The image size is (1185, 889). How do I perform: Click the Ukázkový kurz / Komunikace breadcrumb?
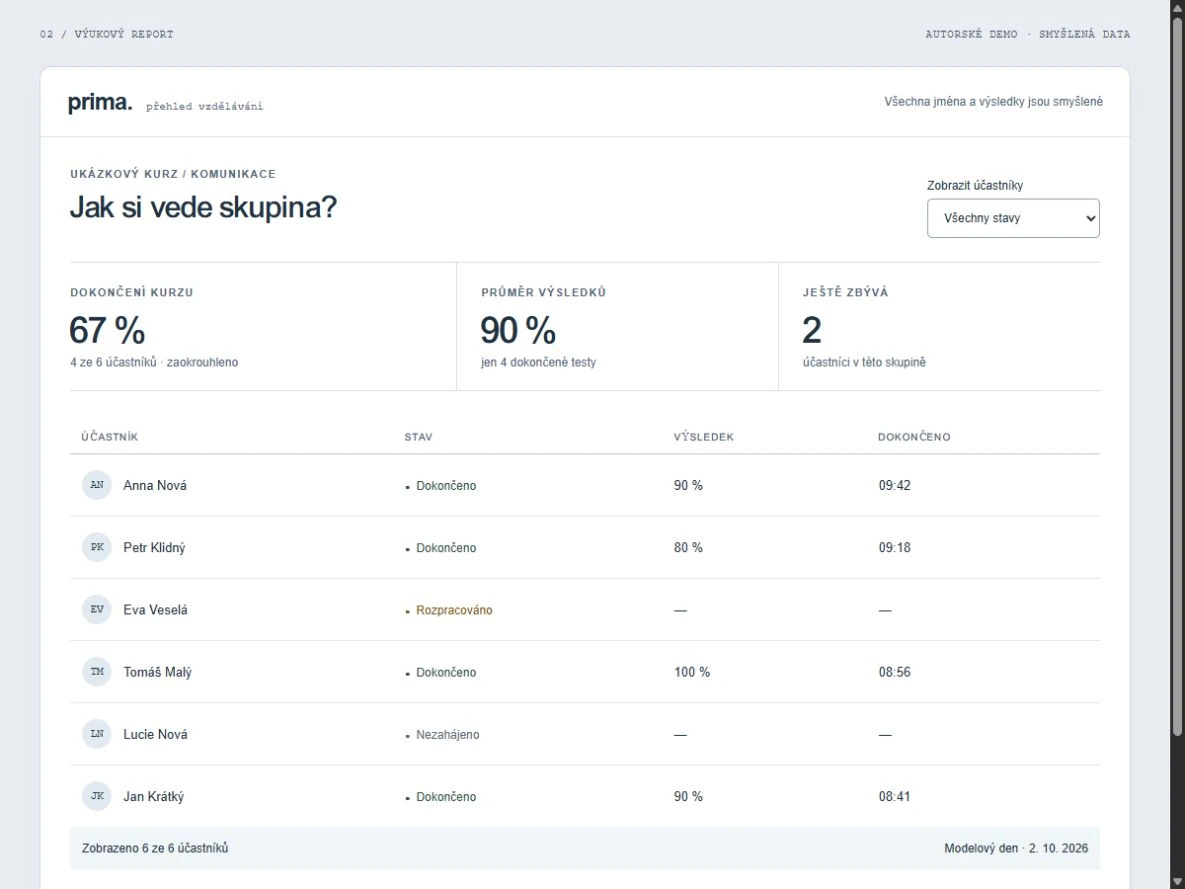click(173, 174)
